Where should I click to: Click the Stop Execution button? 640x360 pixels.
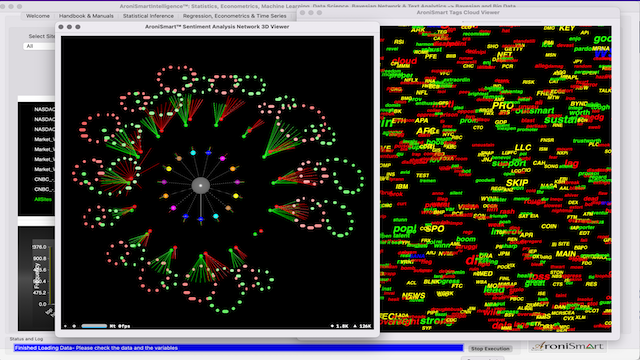click(x=490, y=349)
